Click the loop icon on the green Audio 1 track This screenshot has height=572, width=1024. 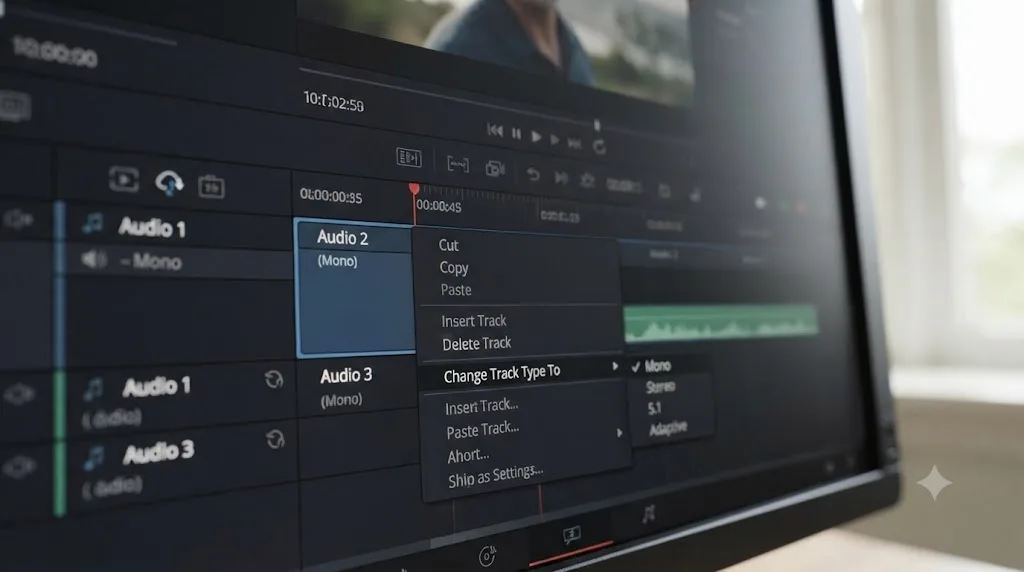274,379
